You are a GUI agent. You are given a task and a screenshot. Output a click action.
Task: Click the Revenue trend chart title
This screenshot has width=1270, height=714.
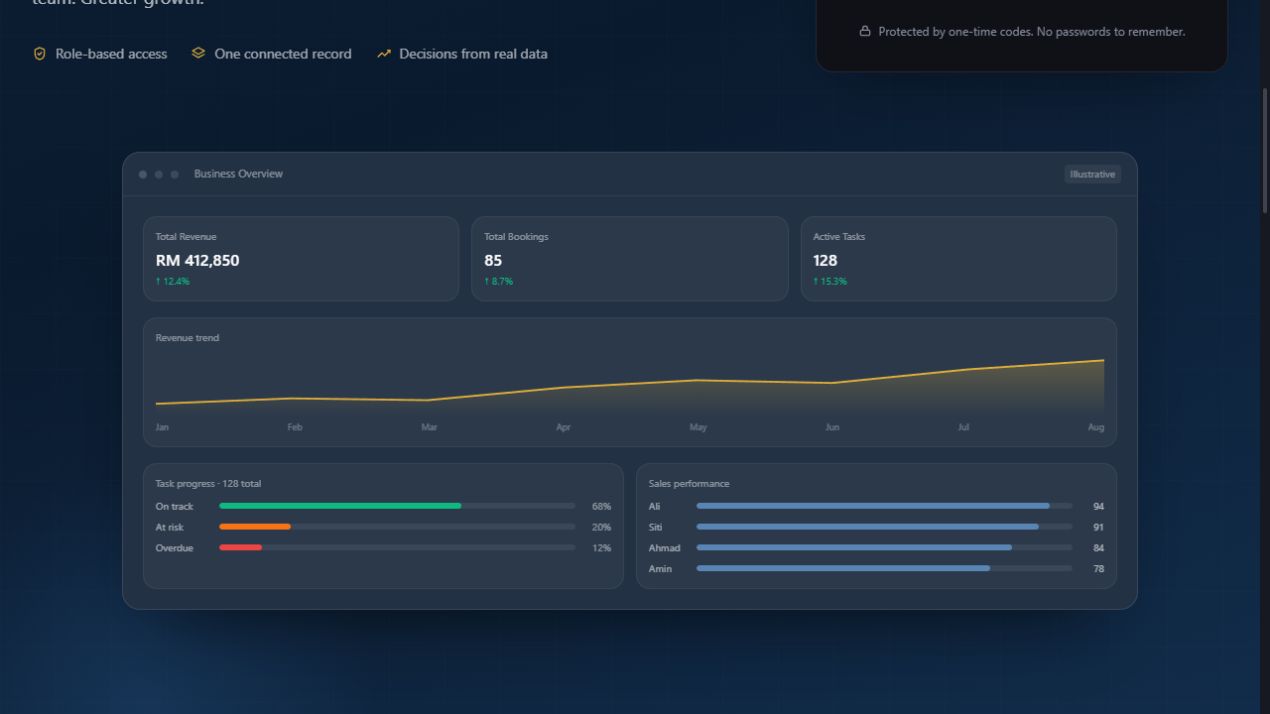point(187,338)
